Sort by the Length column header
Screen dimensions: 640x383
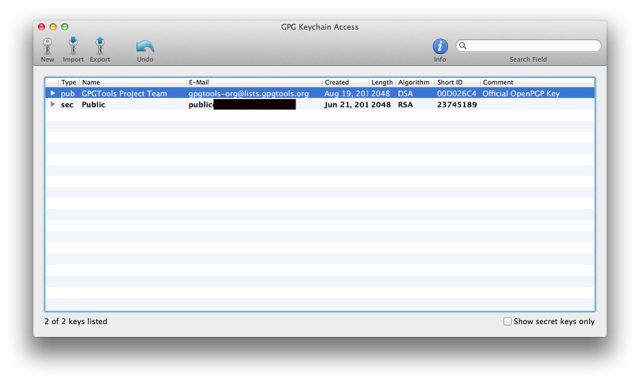click(x=382, y=82)
